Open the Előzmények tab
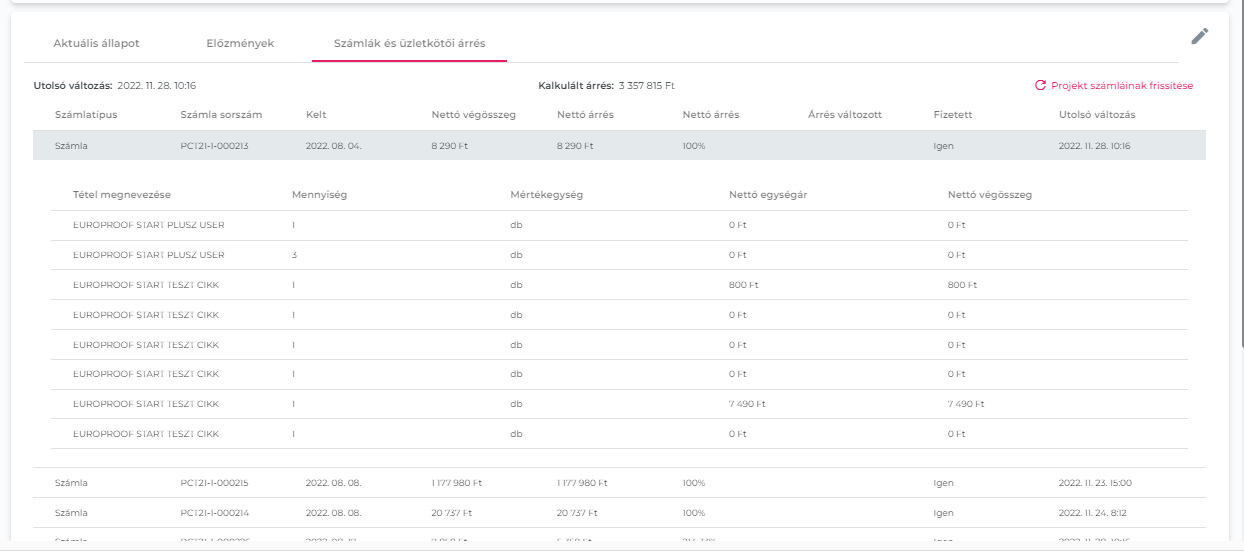This screenshot has height=551, width=1244. click(x=239, y=44)
